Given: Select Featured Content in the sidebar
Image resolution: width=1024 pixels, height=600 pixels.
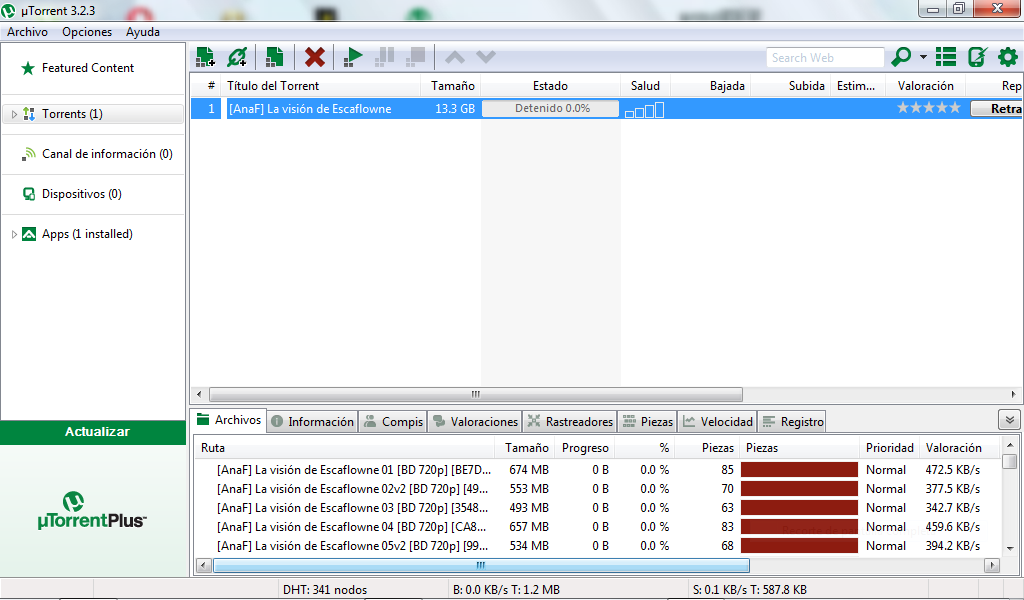Looking at the screenshot, I should 88,68.
